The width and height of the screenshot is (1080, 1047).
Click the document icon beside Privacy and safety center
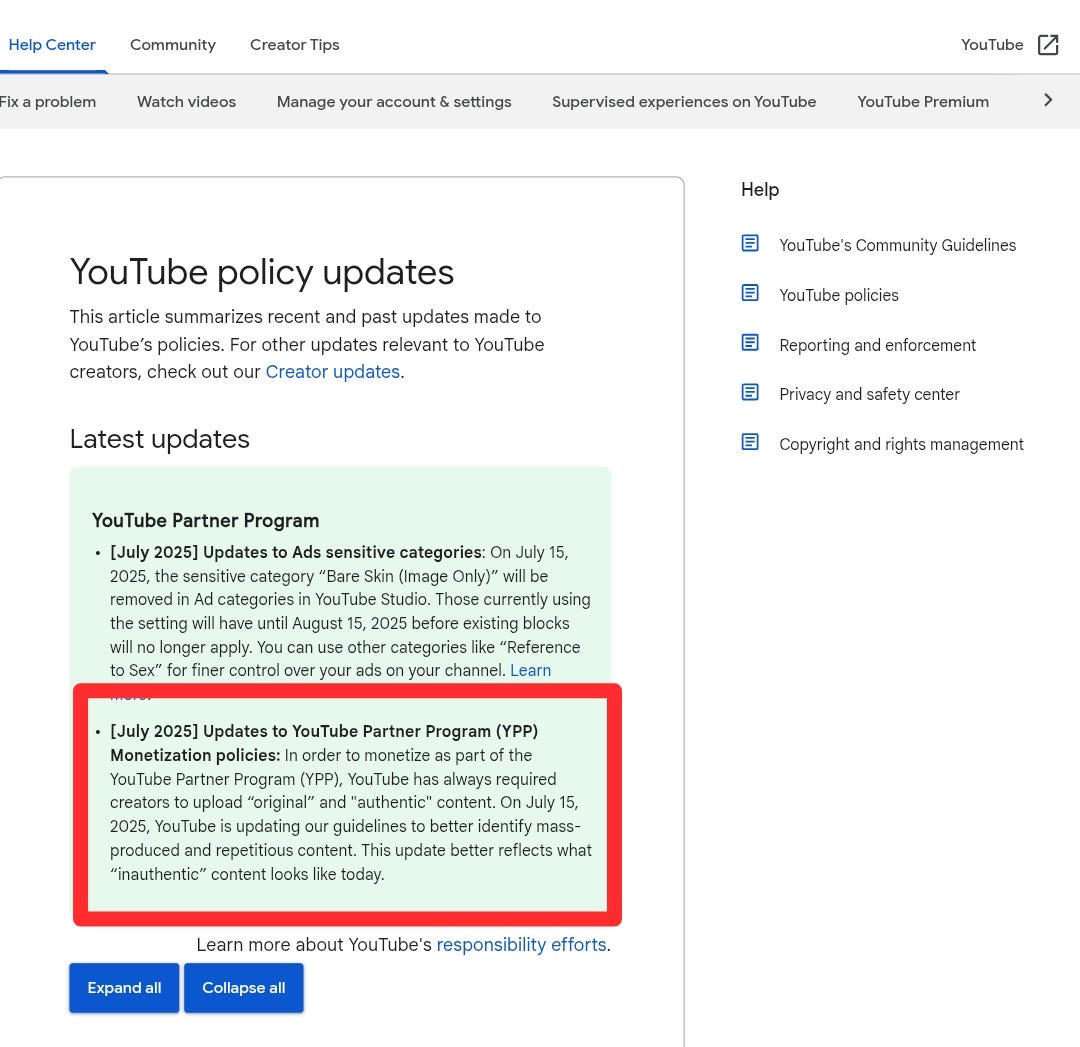[750, 392]
